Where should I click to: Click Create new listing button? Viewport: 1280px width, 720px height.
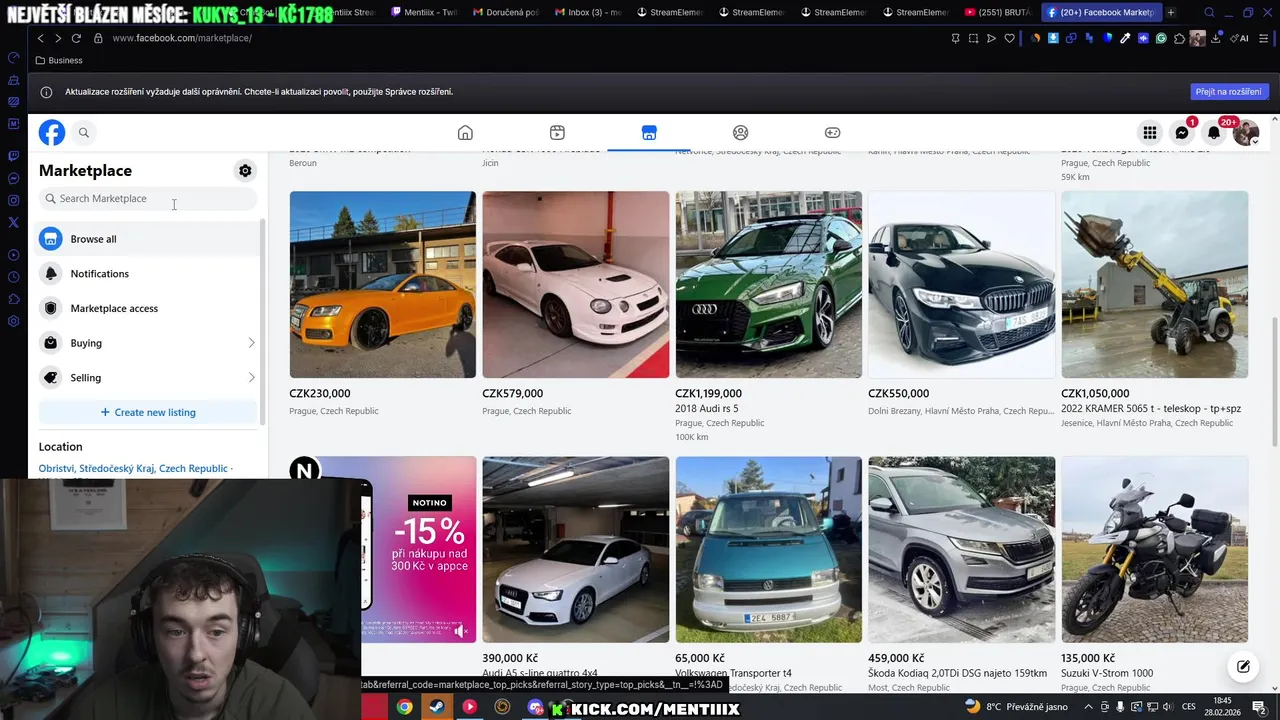[148, 412]
